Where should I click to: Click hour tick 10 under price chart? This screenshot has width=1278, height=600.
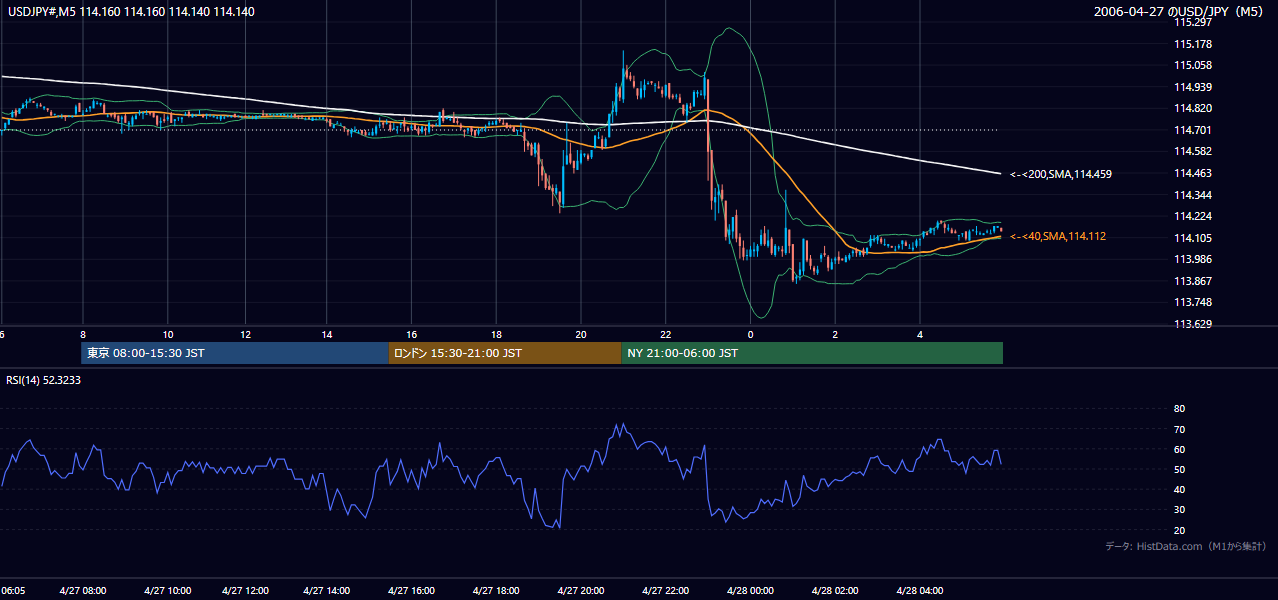click(x=168, y=334)
